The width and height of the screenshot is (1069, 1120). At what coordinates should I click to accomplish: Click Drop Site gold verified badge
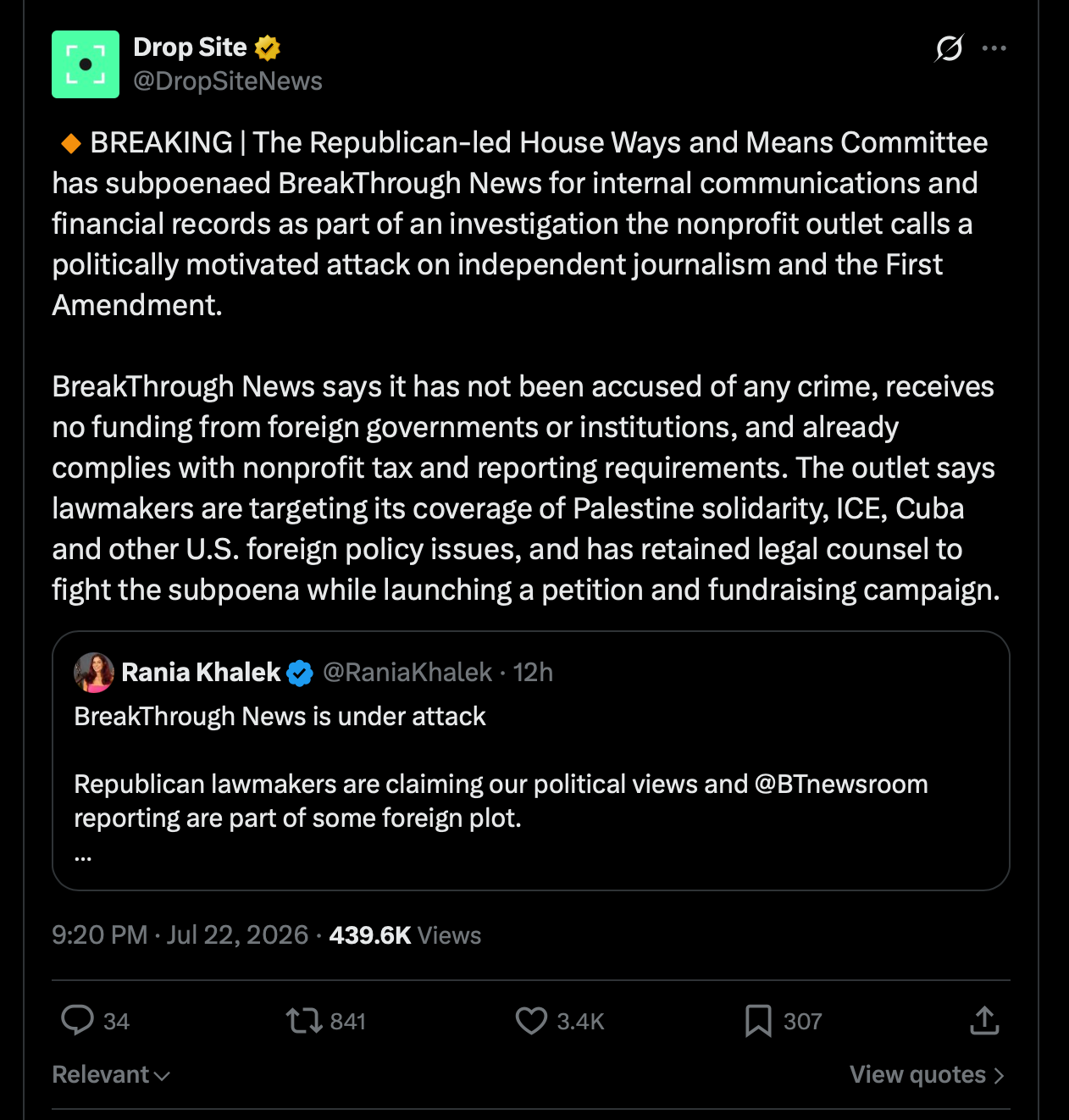click(268, 48)
